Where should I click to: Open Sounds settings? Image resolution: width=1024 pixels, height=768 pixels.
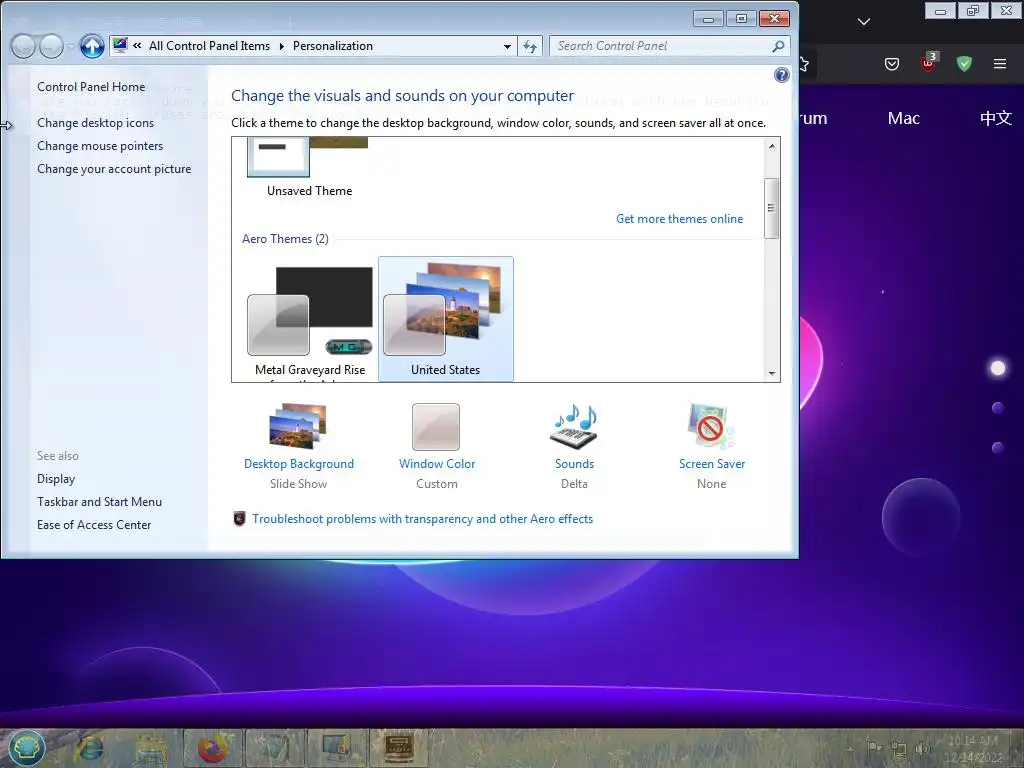[x=575, y=445]
